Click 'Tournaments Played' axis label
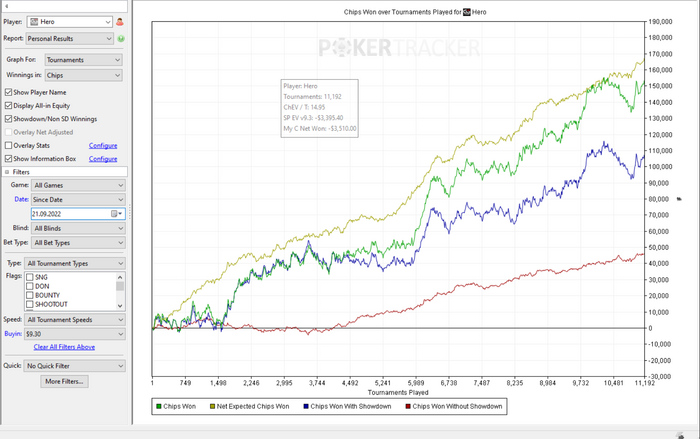700x439 pixels. [x=398, y=393]
